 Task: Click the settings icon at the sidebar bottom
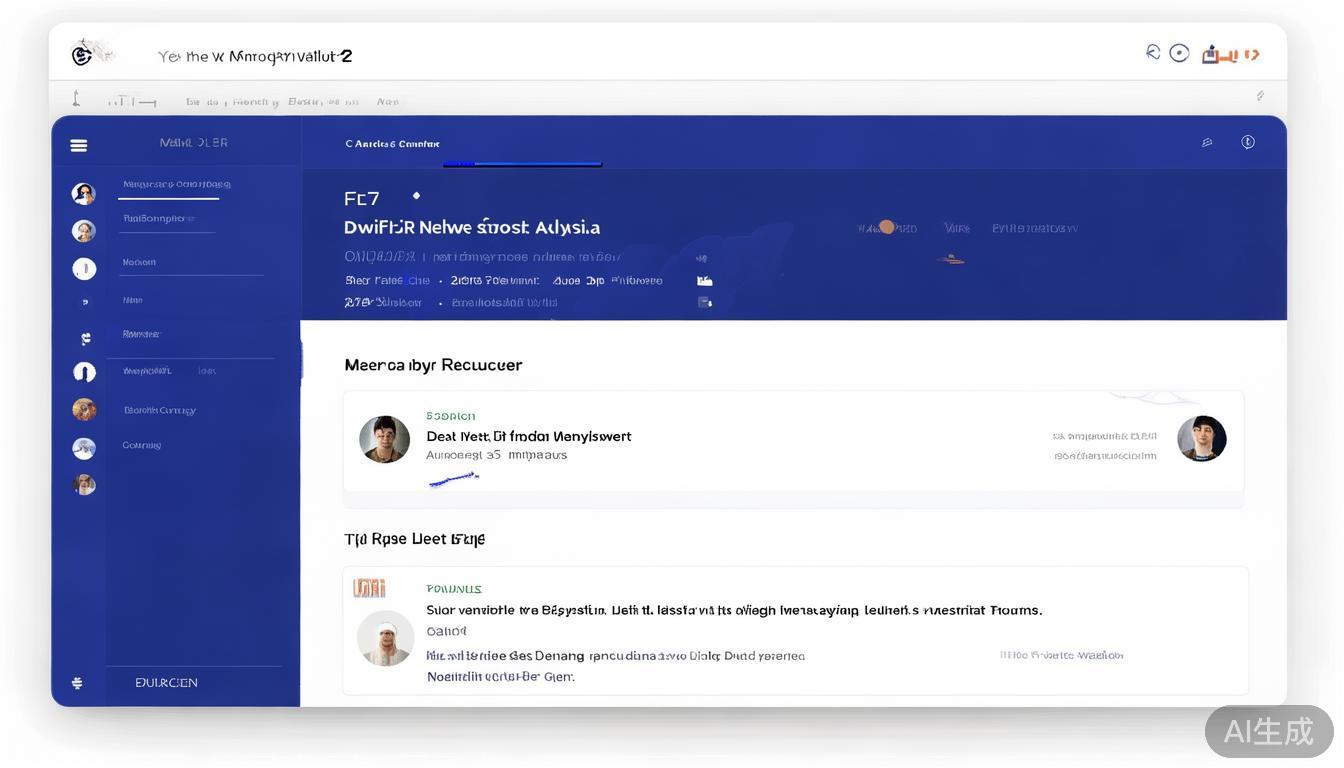77,683
